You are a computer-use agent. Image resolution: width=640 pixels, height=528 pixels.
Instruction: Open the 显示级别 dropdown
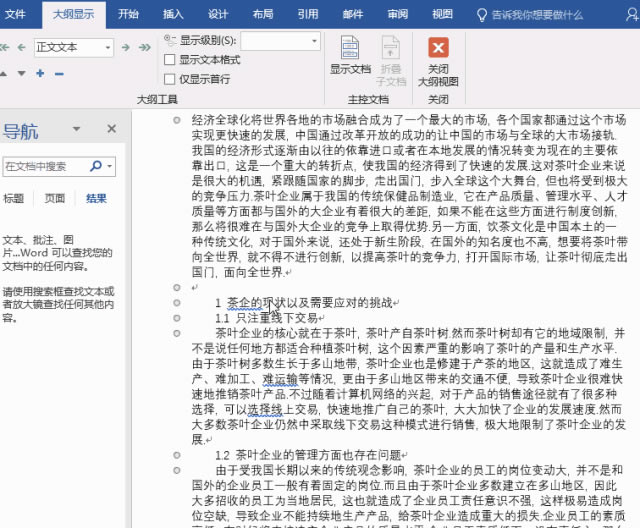point(314,41)
